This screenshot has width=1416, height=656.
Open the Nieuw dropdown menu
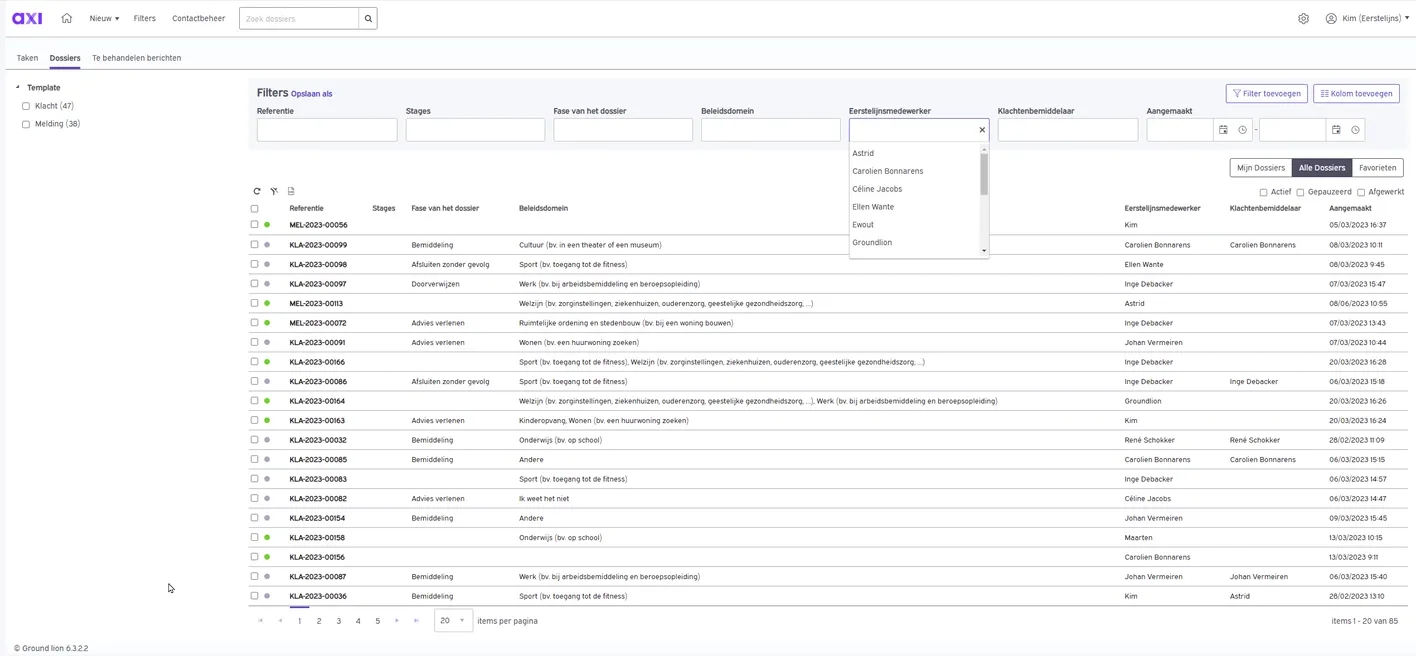pyautogui.click(x=104, y=18)
